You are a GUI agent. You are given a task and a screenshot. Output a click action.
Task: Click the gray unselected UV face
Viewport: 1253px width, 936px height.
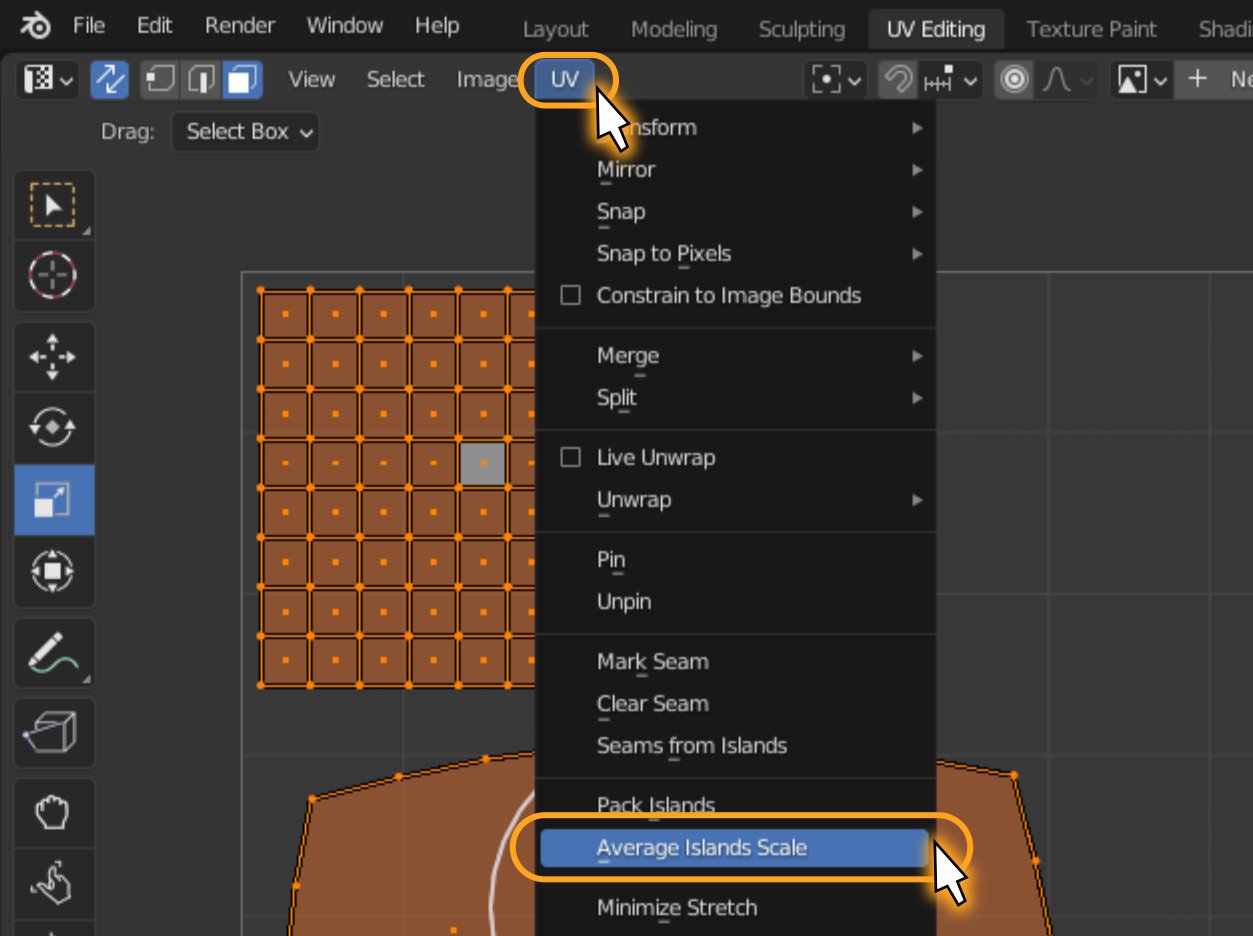coord(483,464)
